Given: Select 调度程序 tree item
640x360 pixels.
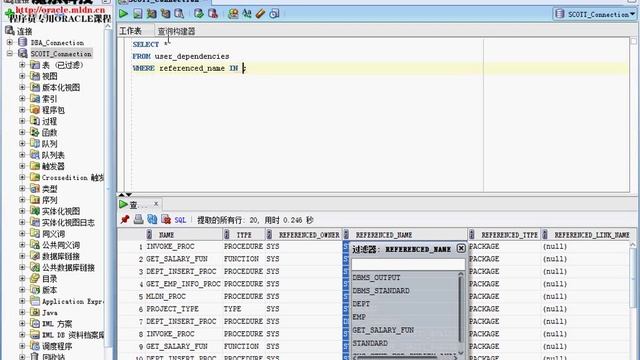Looking at the screenshot, I should [57, 346].
